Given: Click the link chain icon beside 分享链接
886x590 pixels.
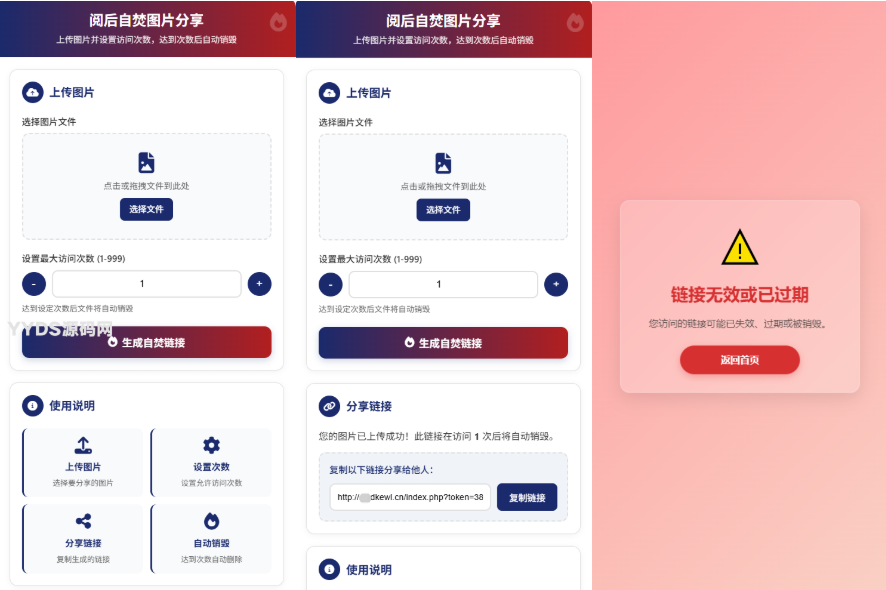Looking at the screenshot, I should [x=329, y=406].
